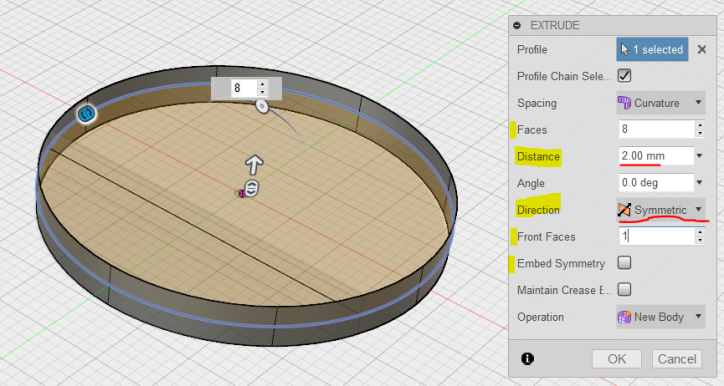
Task: Enable the Maintain Crease Edges checkbox
Action: point(624,290)
